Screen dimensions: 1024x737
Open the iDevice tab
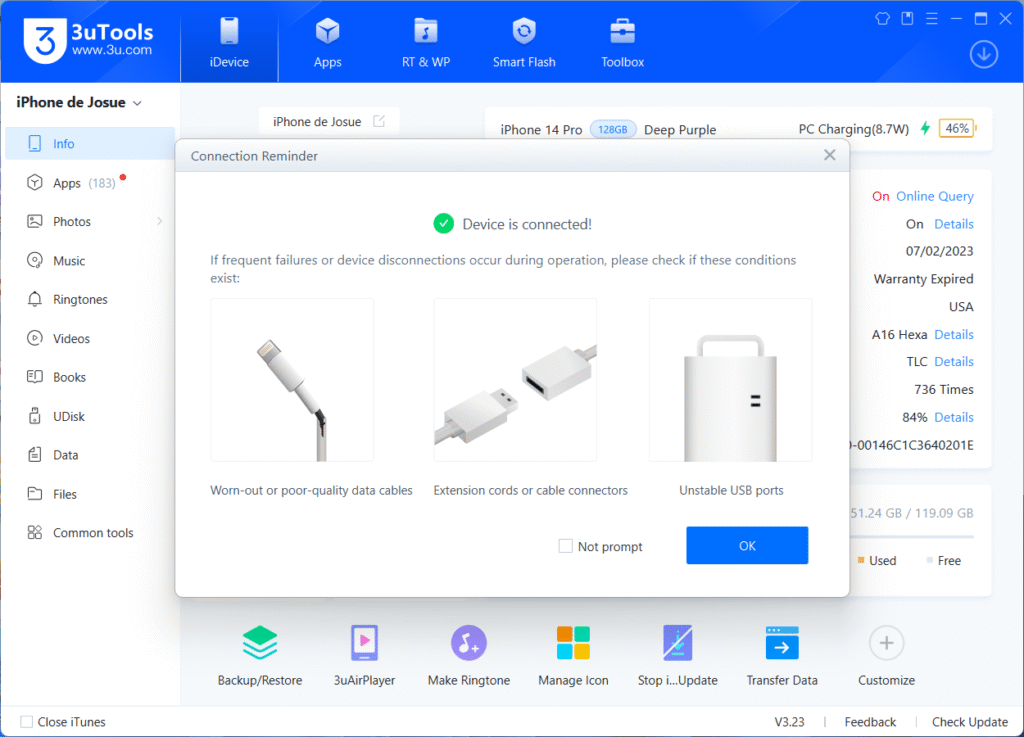229,43
